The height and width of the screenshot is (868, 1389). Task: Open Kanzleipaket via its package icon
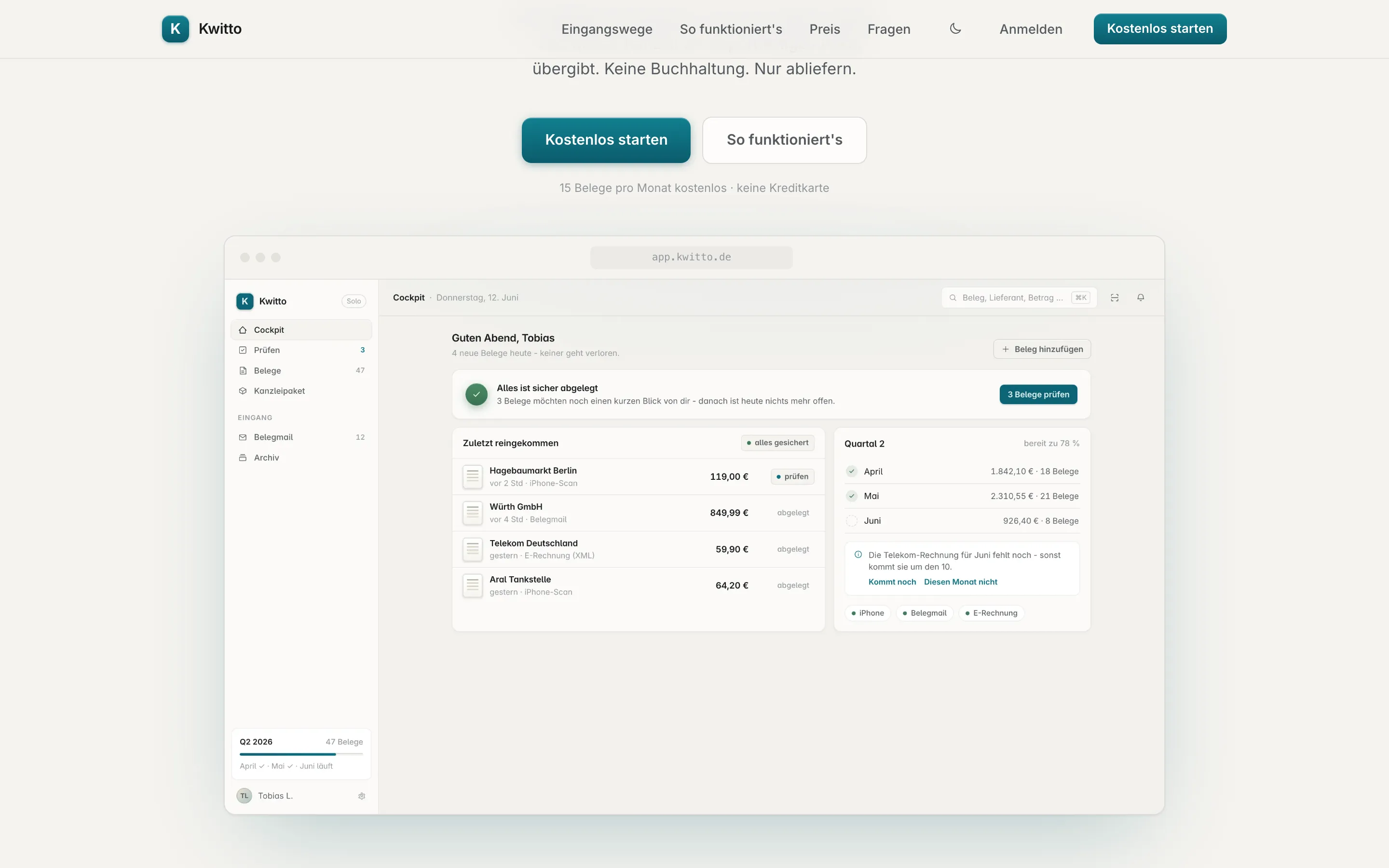coord(243,391)
